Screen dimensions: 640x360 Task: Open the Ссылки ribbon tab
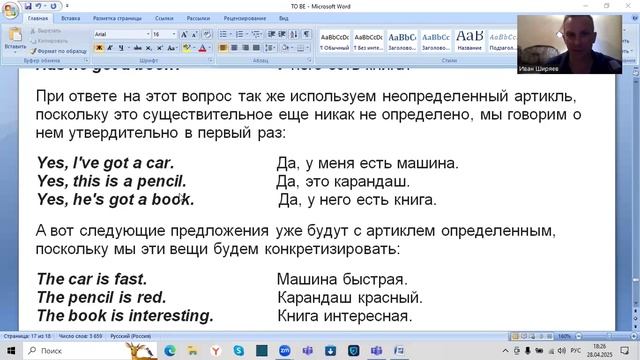(x=164, y=18)
